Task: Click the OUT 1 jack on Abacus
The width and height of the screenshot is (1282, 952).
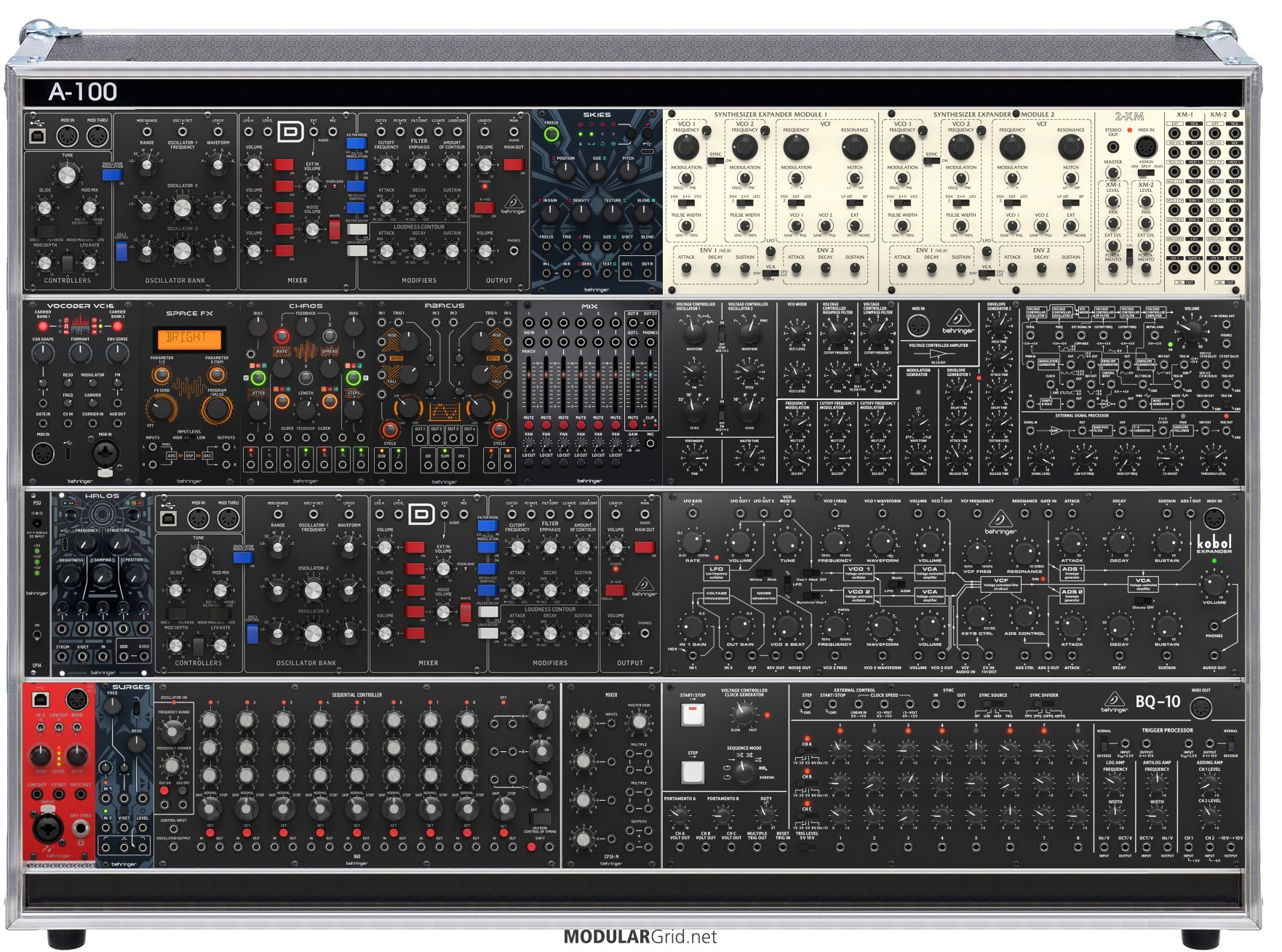Action: coord(419,439)
